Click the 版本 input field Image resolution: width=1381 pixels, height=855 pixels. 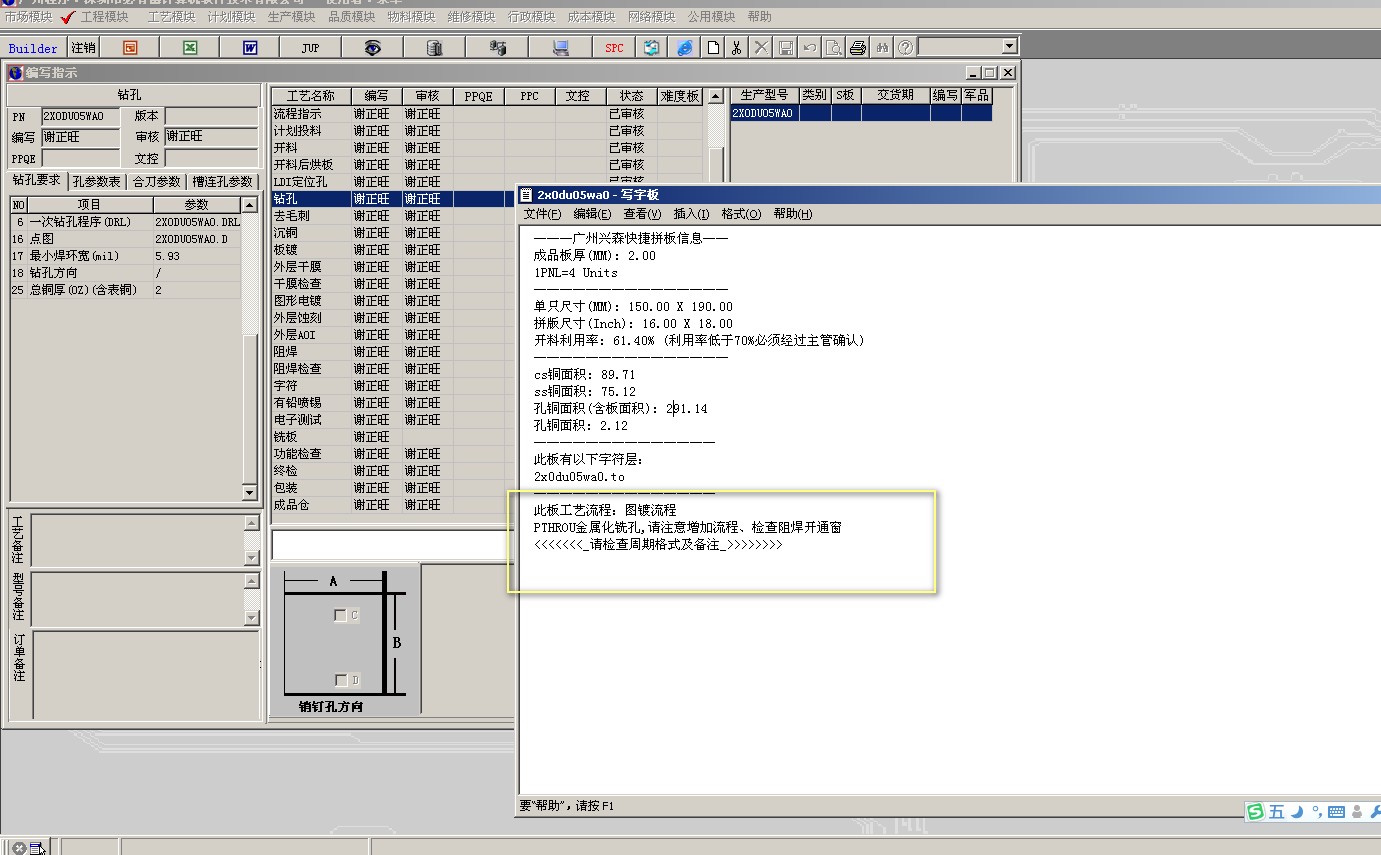point(211,116)
